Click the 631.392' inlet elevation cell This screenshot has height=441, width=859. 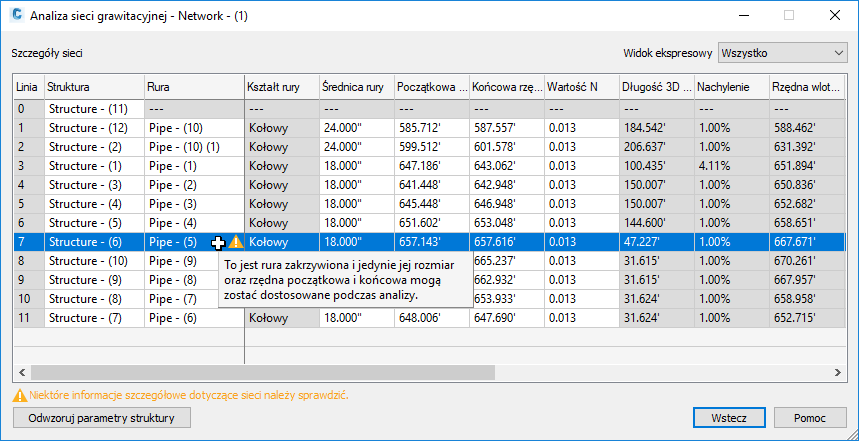pyautogui.click(x=807, y=147)
